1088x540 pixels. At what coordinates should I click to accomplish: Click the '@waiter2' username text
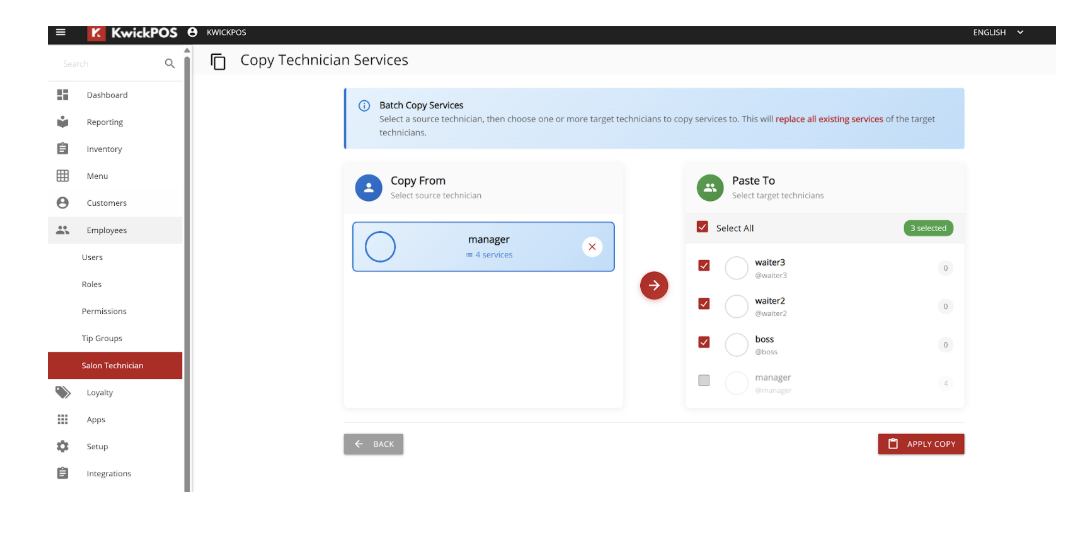coord(771,314)
